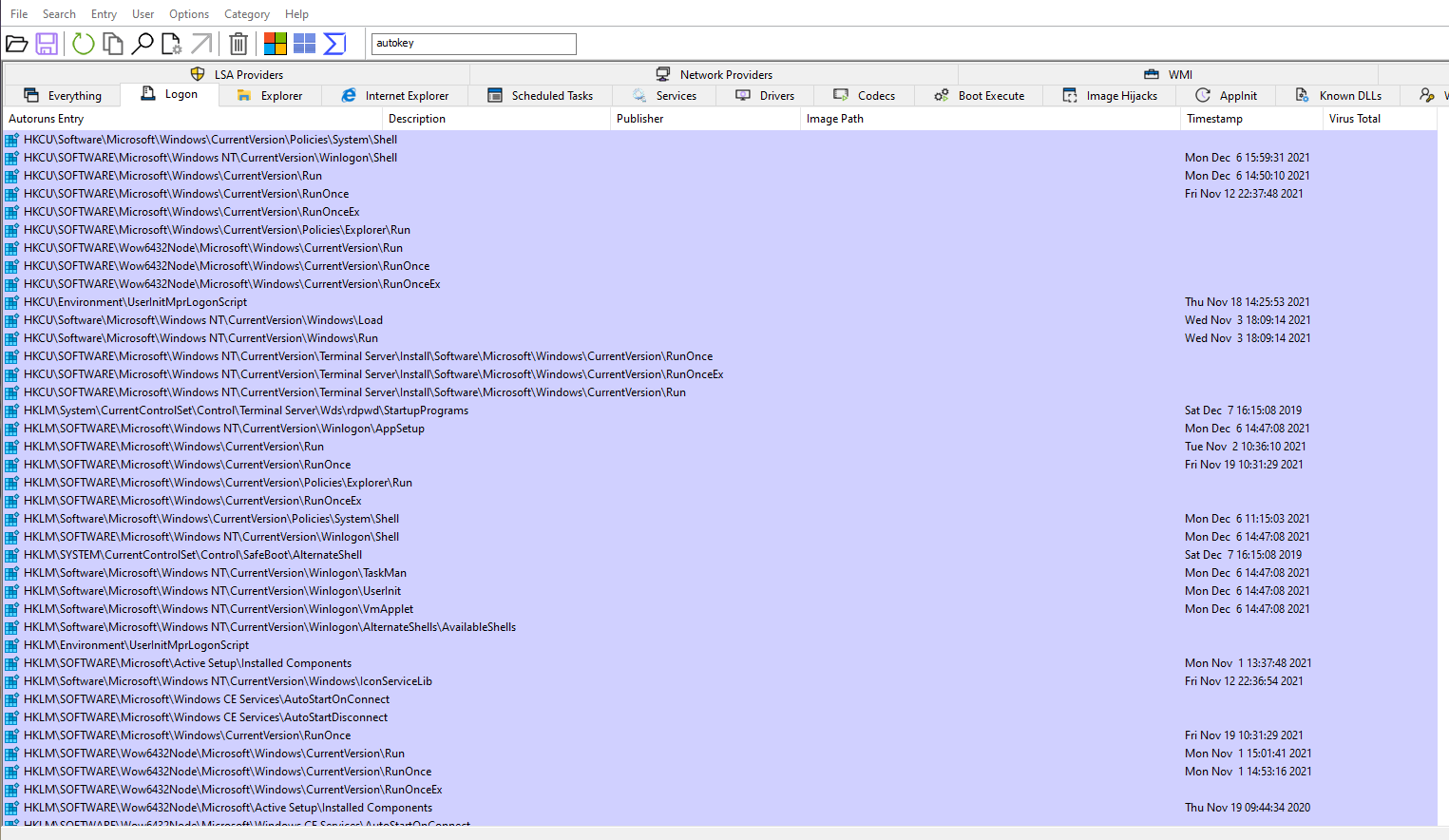Click the file properties gear icon
The height and width of the screenshot is (840, 1449).
click(x=172, y=44)
